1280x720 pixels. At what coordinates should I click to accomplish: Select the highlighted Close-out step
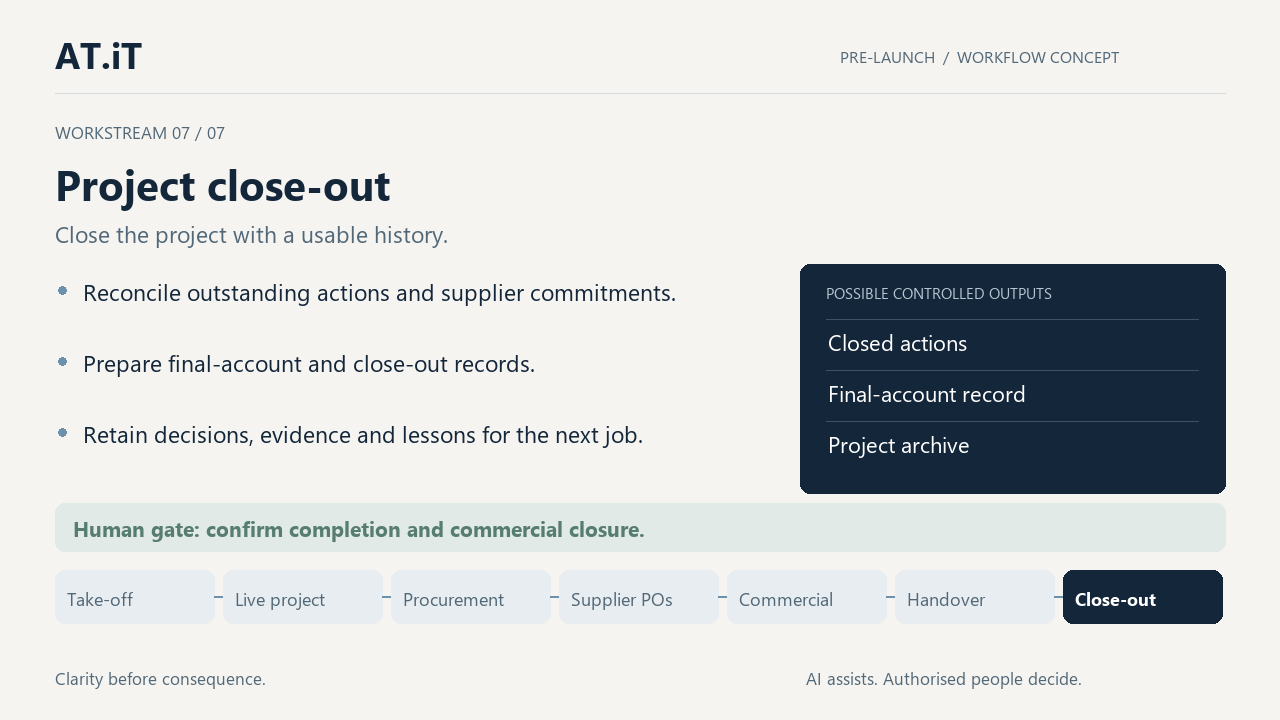point(1143,597)
